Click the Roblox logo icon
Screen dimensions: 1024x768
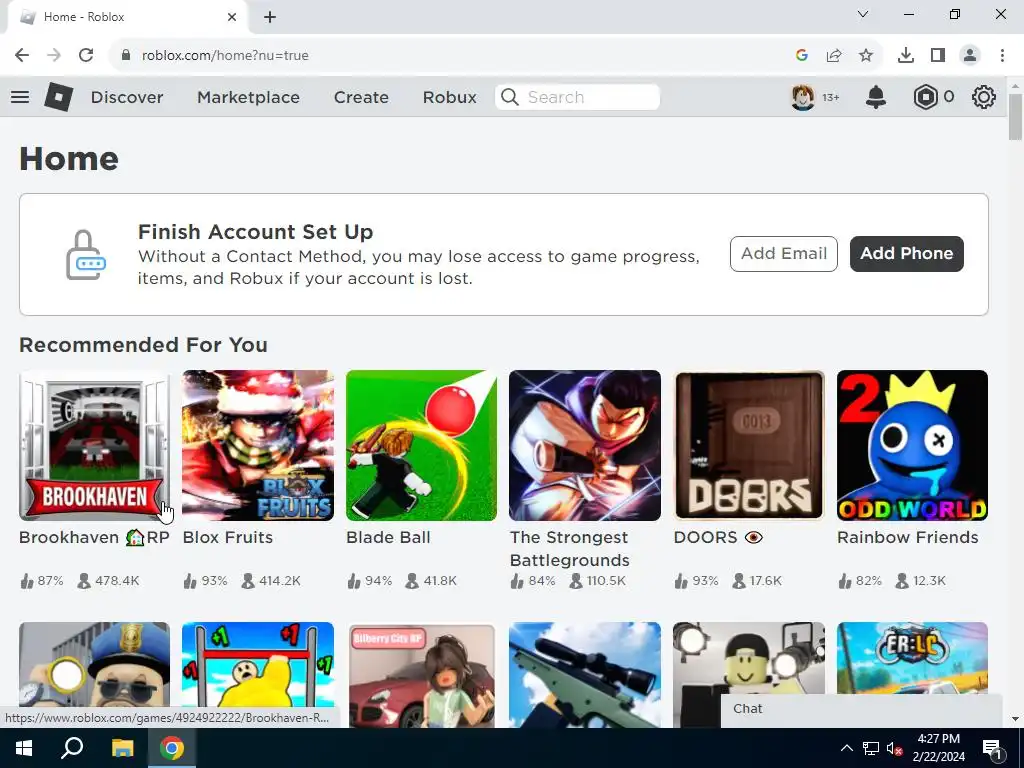click(58, 97)
